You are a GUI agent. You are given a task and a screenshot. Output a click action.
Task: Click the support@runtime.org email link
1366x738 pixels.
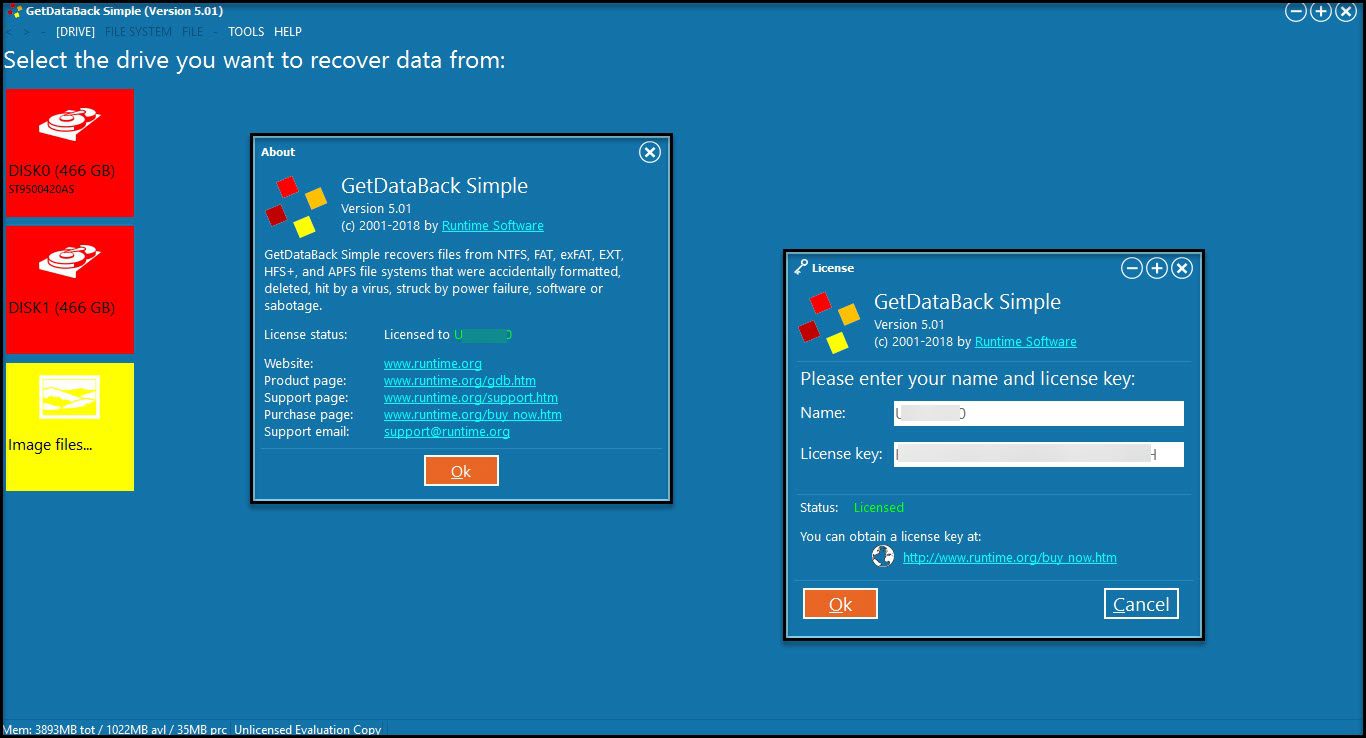click(x=447, y=432)
